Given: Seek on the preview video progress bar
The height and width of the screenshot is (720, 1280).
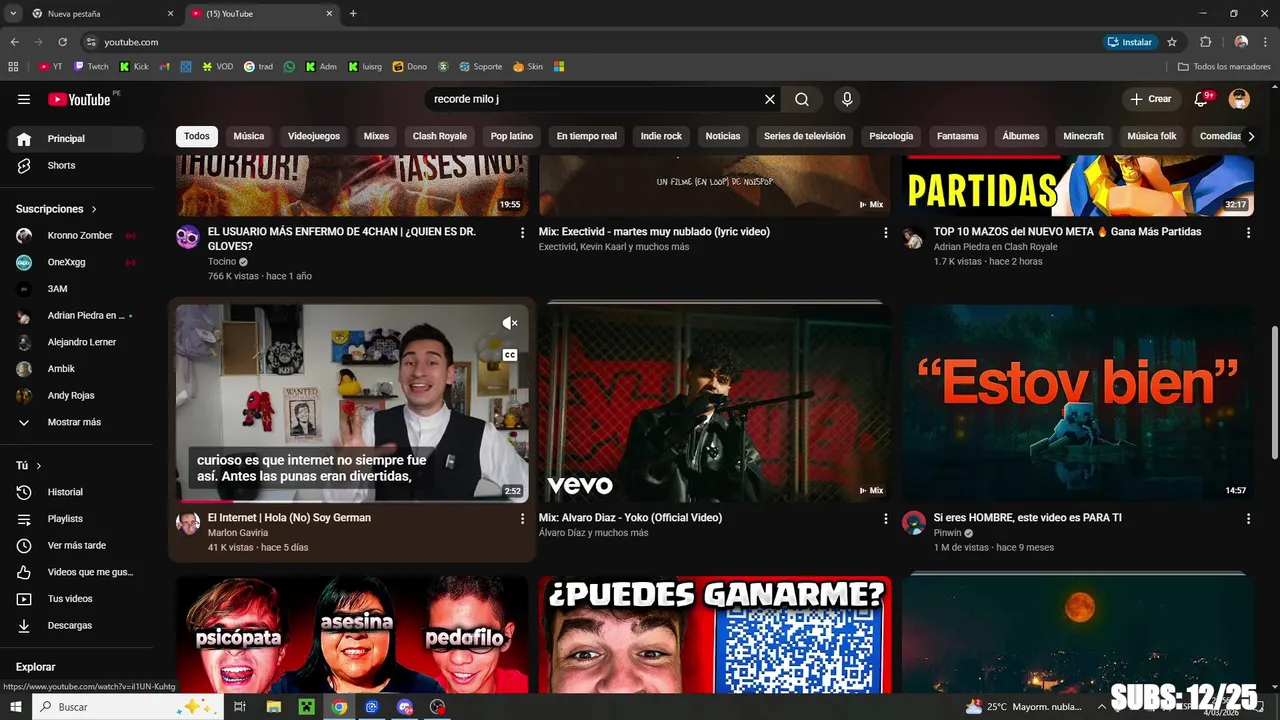Looking at the screenshot, I should (x=352, y=500).
